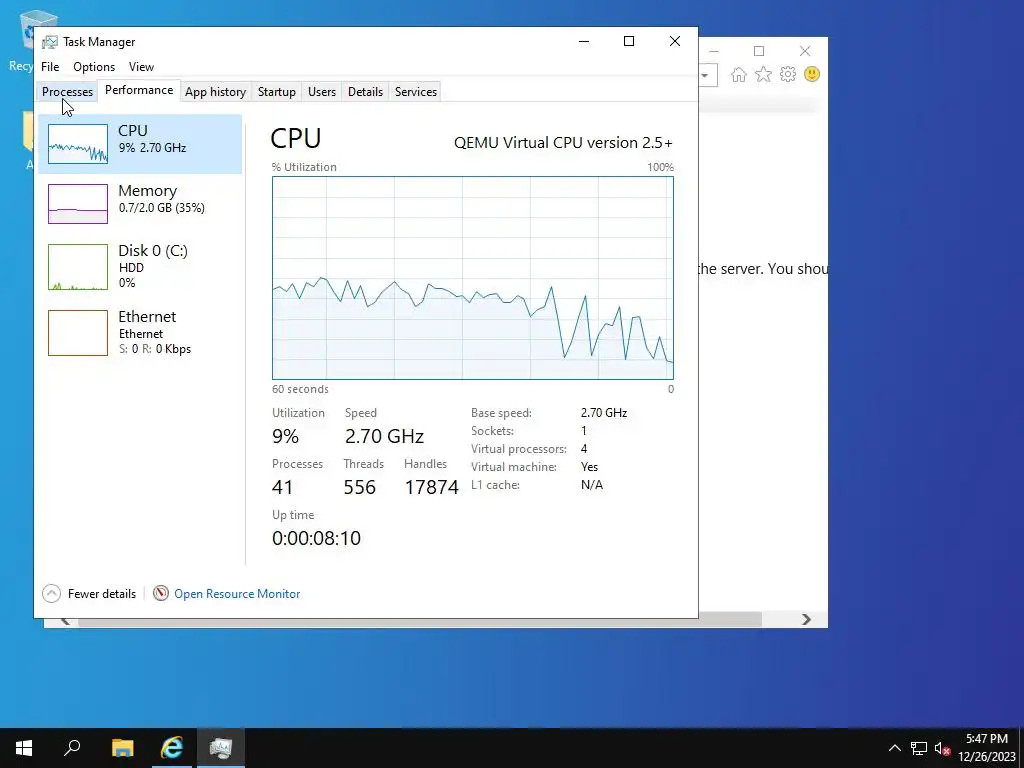Click the Virtual machine value Yes
Image resolution: width=1024 pixels, height=768 pixels.
(x=589, y=467)
